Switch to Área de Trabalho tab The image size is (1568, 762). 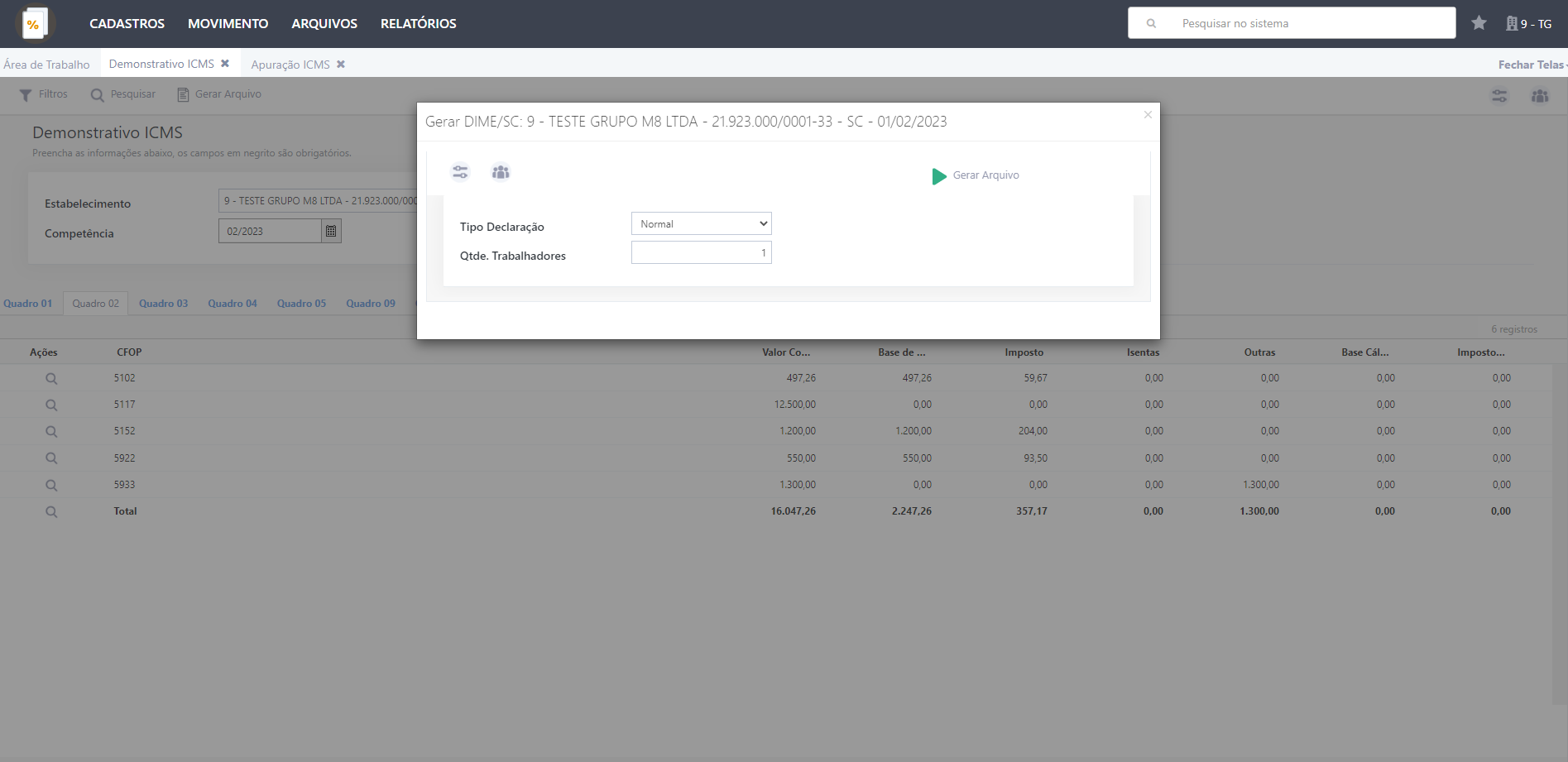tap(46, 65)
